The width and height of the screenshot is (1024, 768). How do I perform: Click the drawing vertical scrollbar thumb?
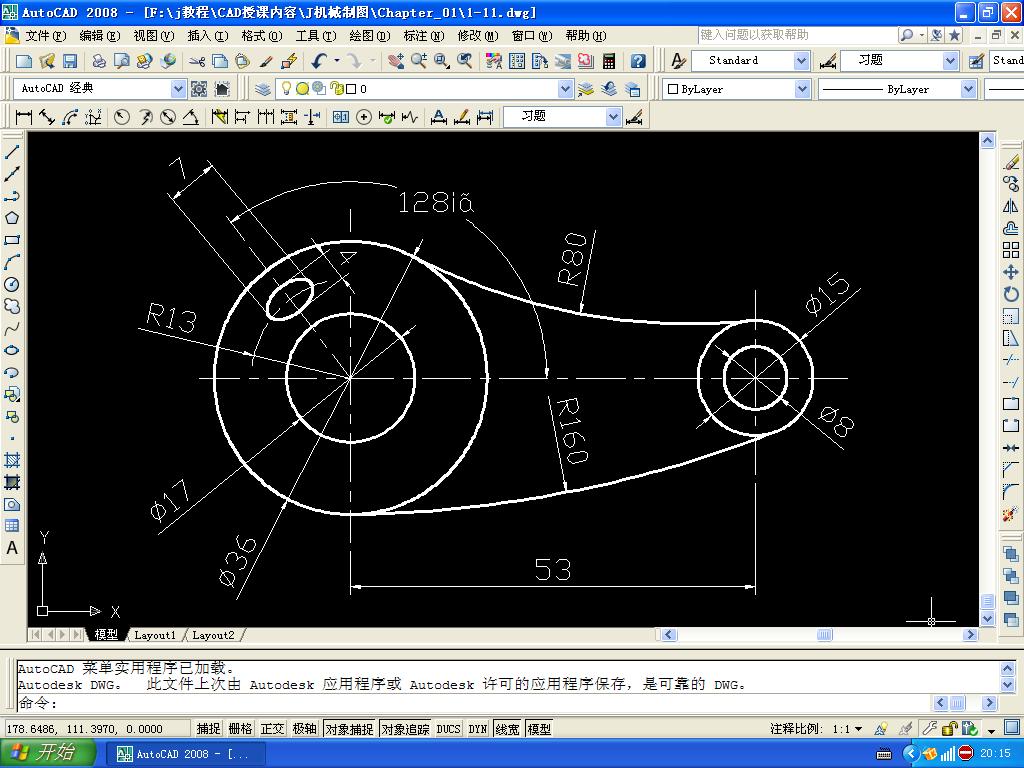(x=987, y=601)
